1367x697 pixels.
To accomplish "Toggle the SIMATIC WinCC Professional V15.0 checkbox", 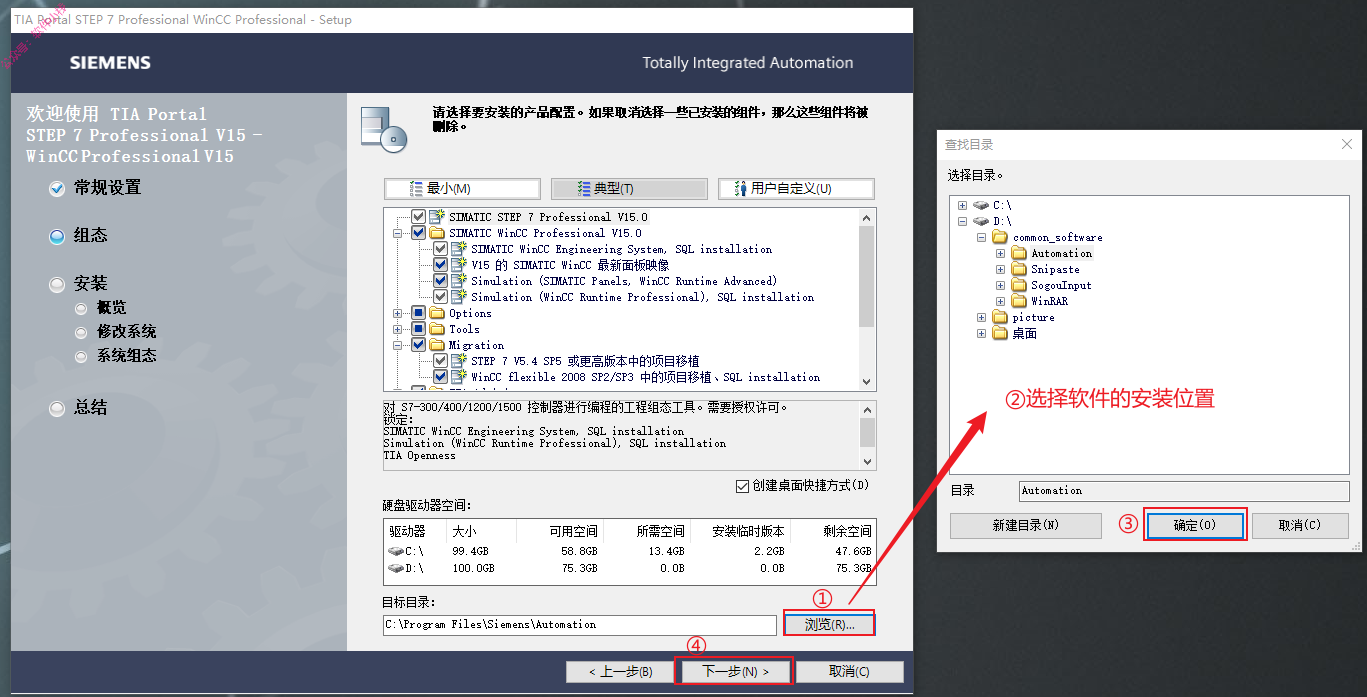I will (x=418, y=233).
